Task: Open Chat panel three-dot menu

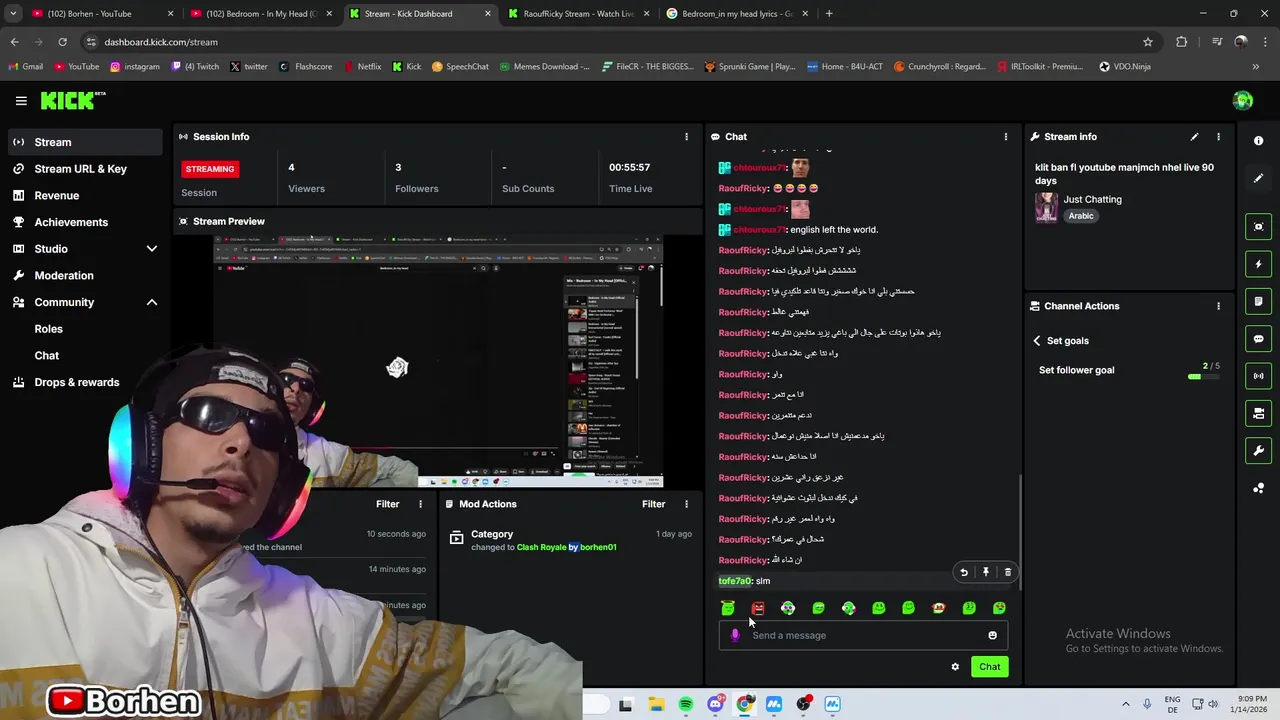Action: [x=1006, y=136]
